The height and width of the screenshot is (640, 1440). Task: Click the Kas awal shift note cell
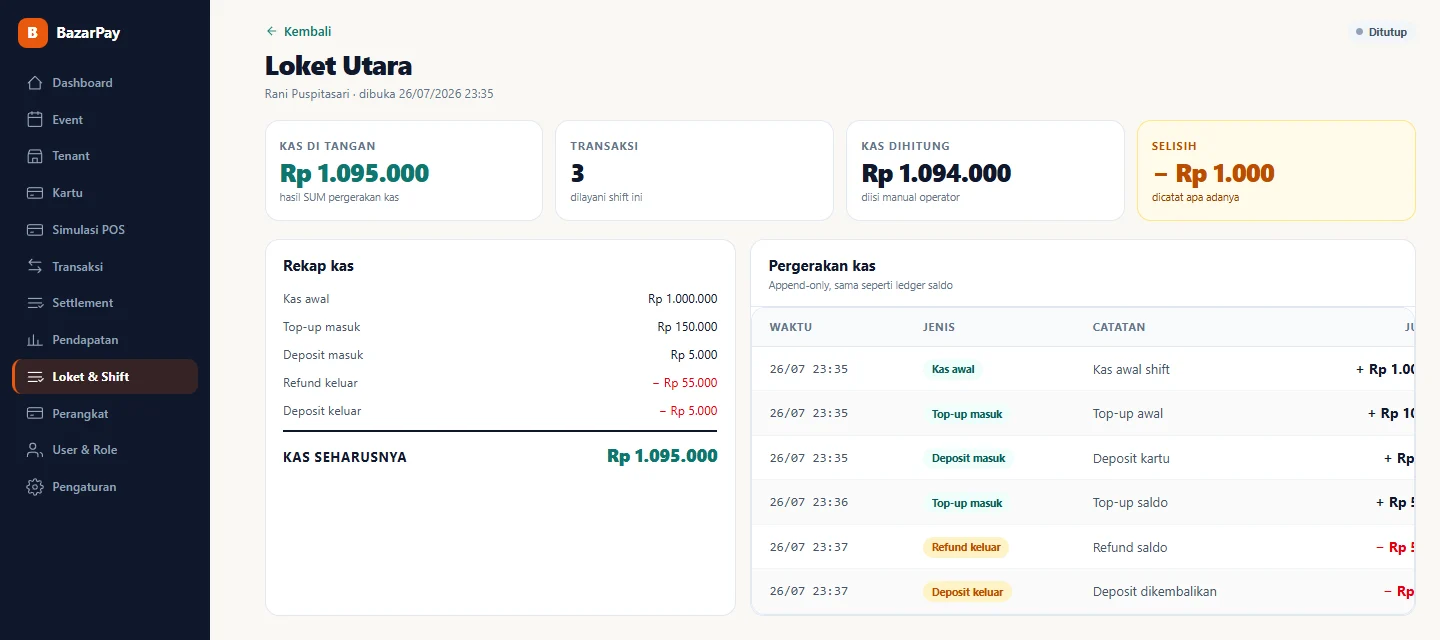(1131, 369)
